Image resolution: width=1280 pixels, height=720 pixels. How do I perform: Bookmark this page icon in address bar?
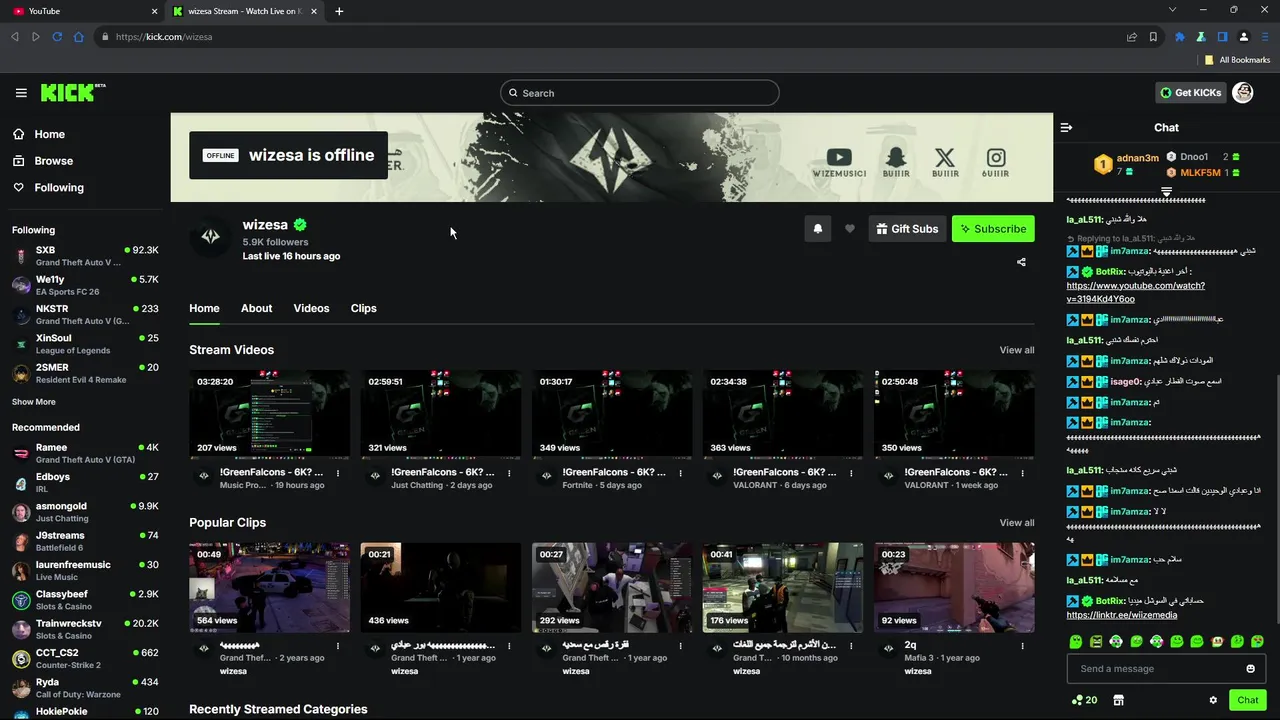(x=1153, y=37)
